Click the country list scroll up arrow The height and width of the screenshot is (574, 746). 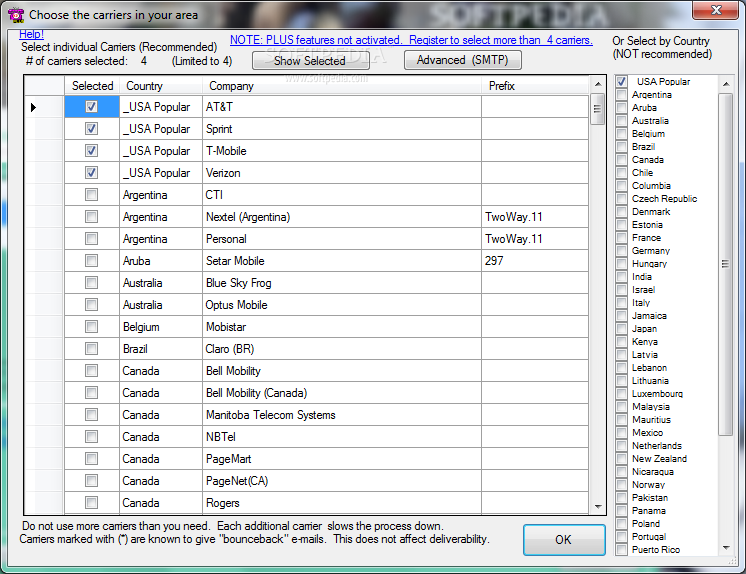click(x=726, y=84)
